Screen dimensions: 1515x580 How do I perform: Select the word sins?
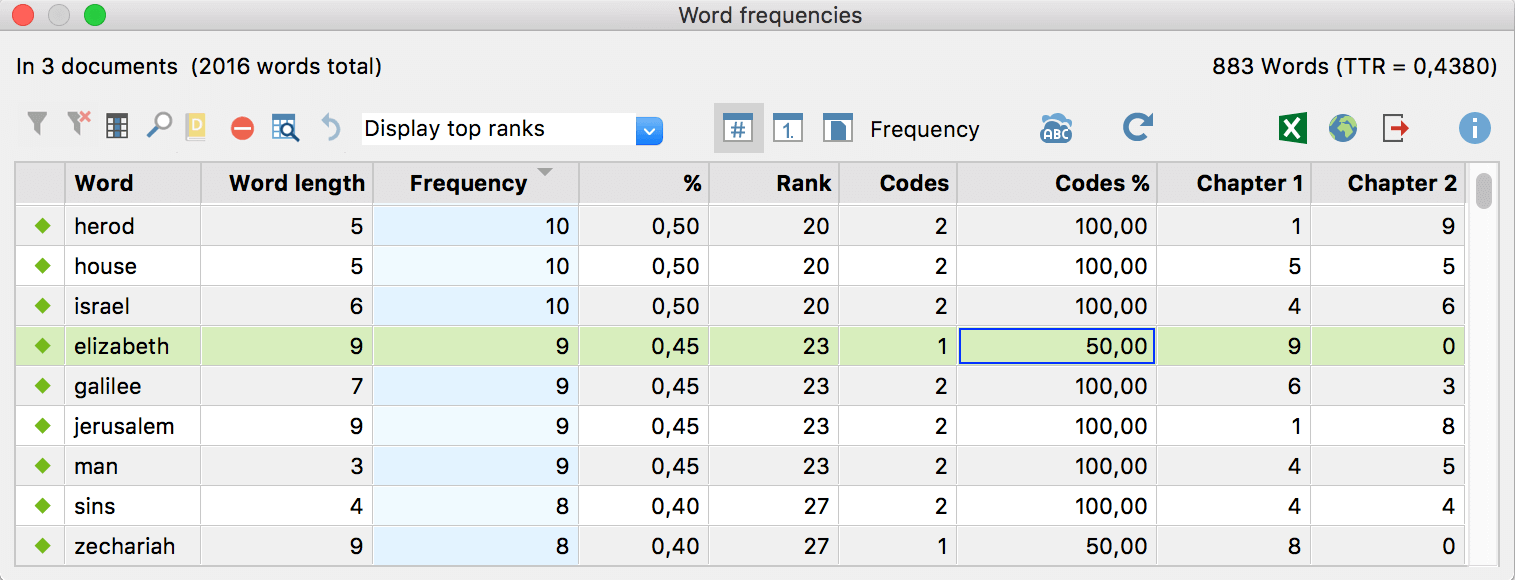point(95,506)
